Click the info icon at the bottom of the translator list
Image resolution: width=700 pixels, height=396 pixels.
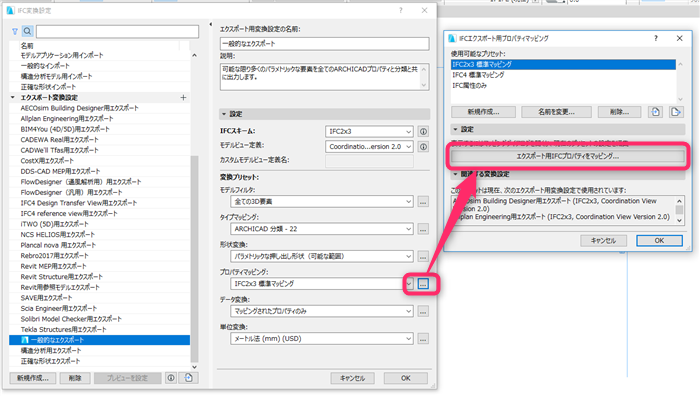(x=171, y=378)
